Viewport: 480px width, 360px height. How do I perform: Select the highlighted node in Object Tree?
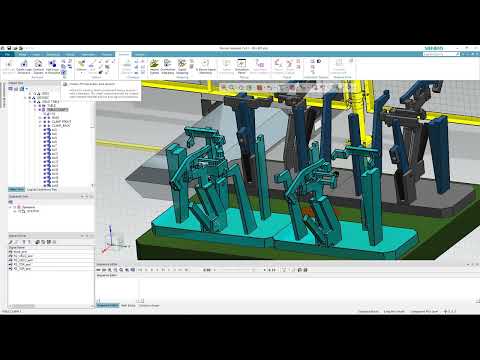pos(57,110)
